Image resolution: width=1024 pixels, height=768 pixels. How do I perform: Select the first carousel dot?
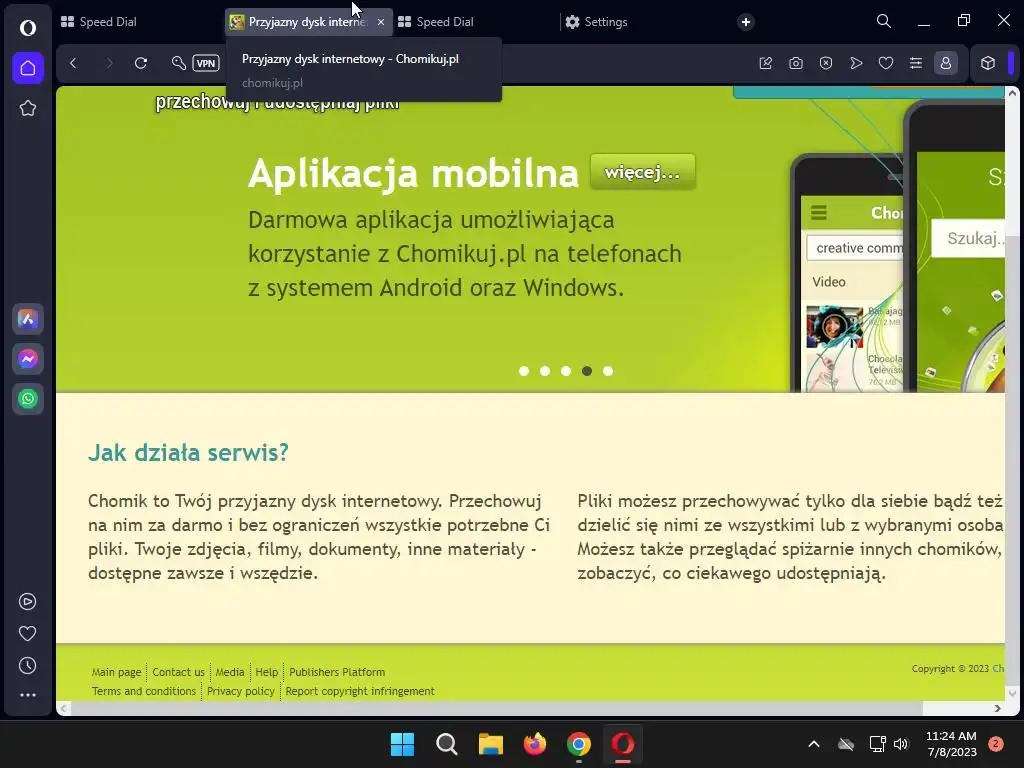(524, 371)
